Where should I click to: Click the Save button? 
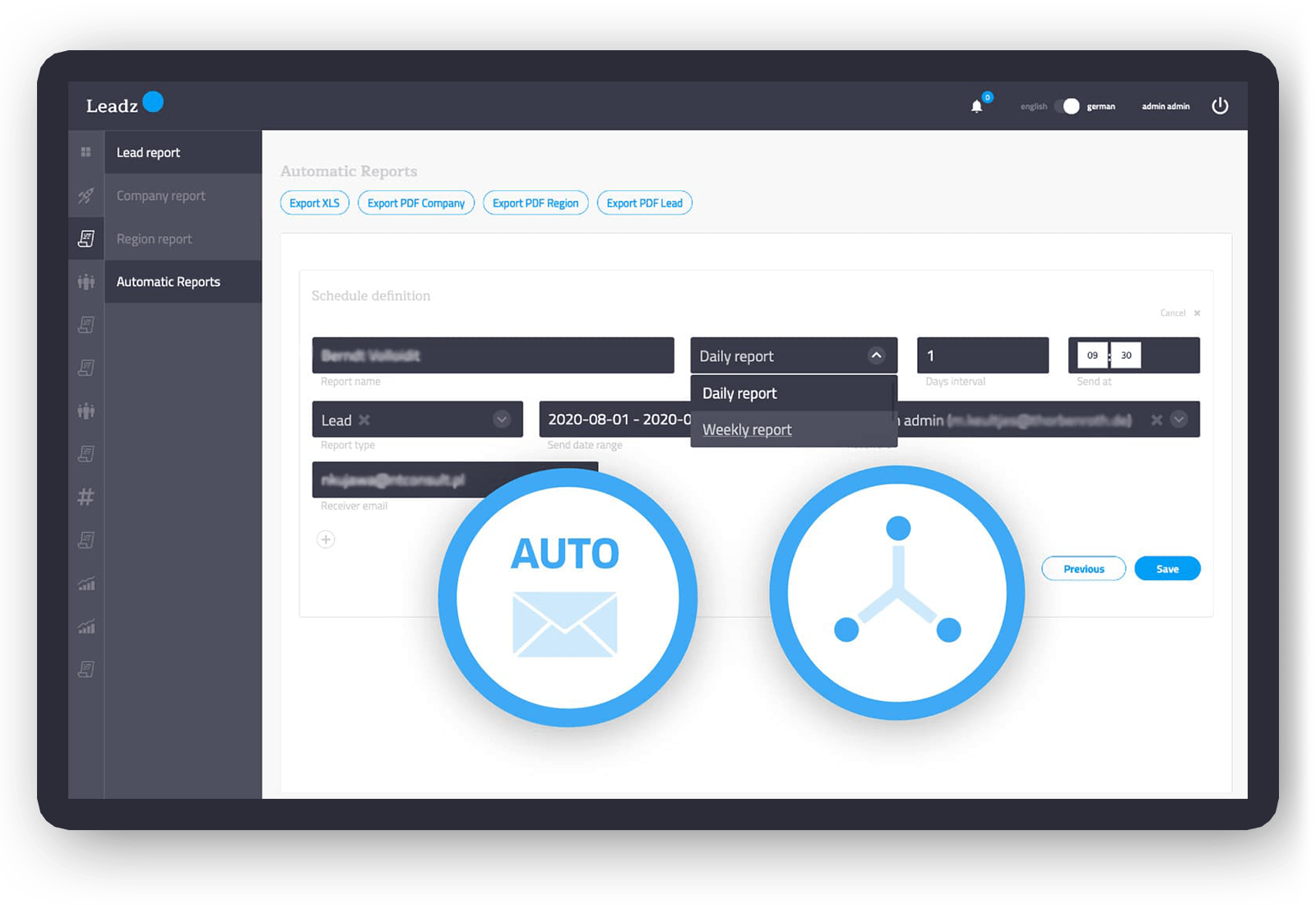(x=1167, y=569)
